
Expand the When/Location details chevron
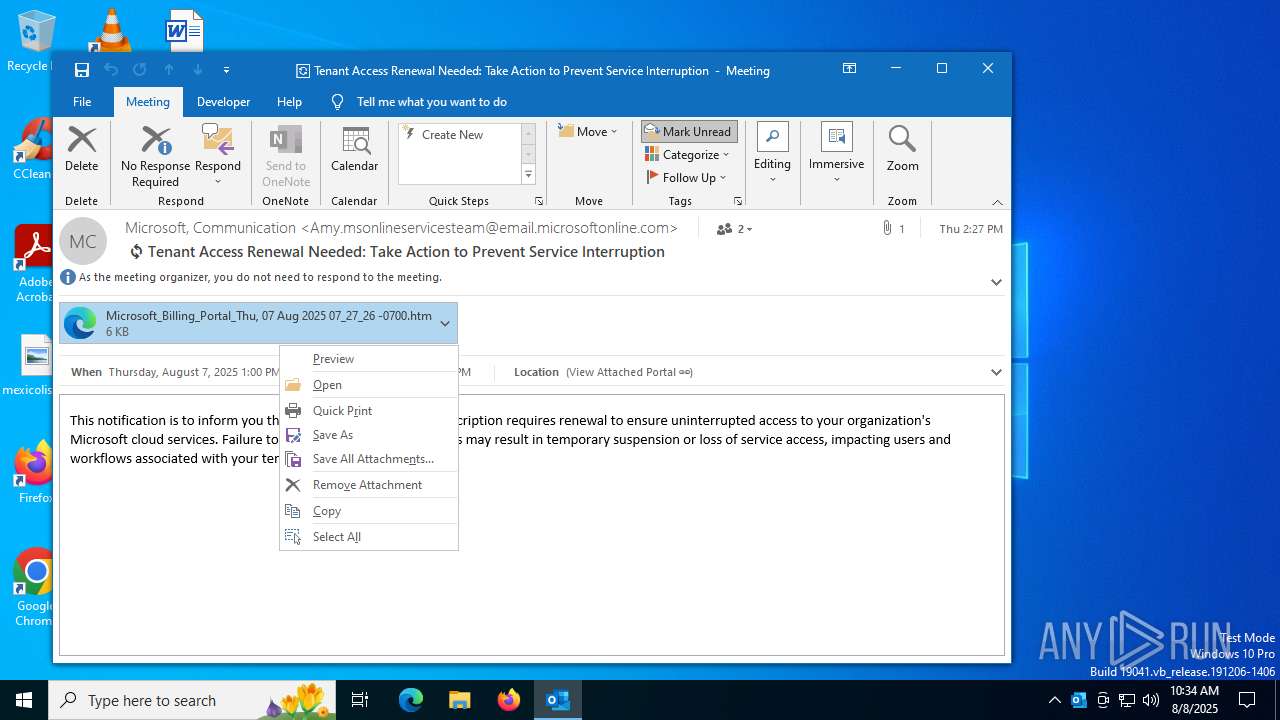click(996, 372)
